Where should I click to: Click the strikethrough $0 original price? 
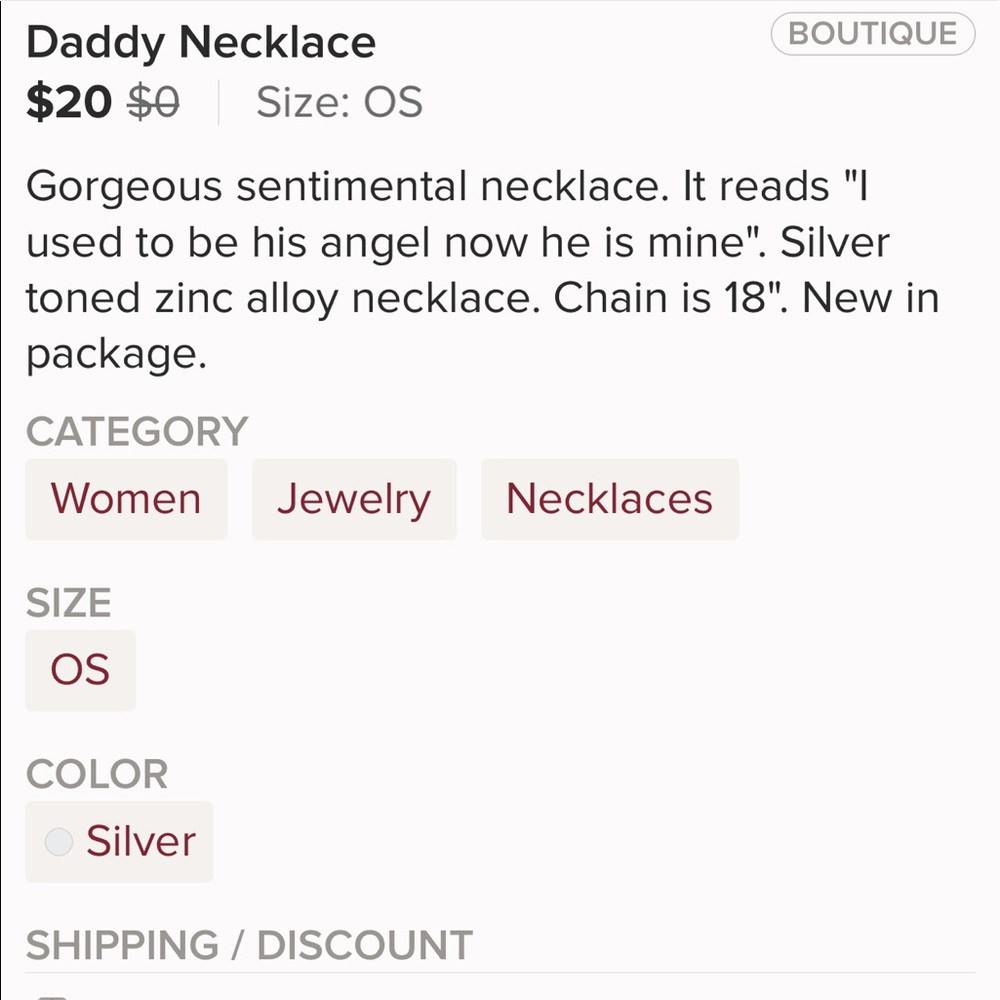click(151, 100)
